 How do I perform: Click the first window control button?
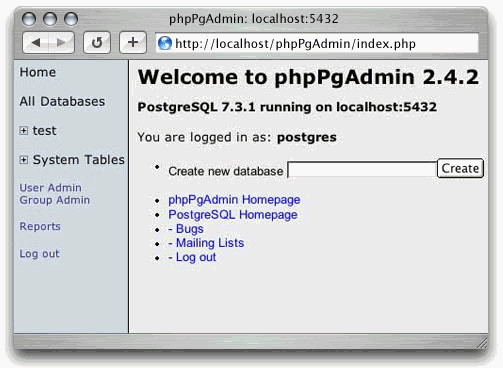click(x=29, y=19)
